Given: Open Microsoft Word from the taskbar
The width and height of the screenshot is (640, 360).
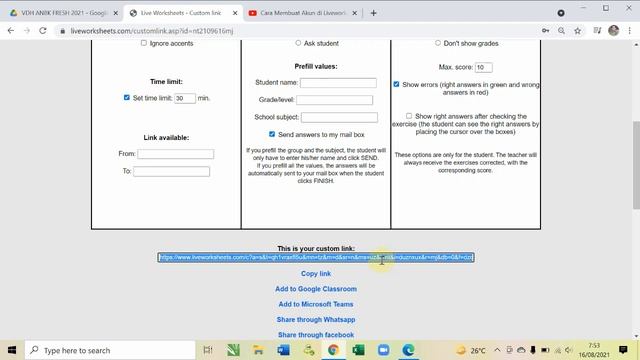Looking at the screenshot, I should click(x=284, y=350).
